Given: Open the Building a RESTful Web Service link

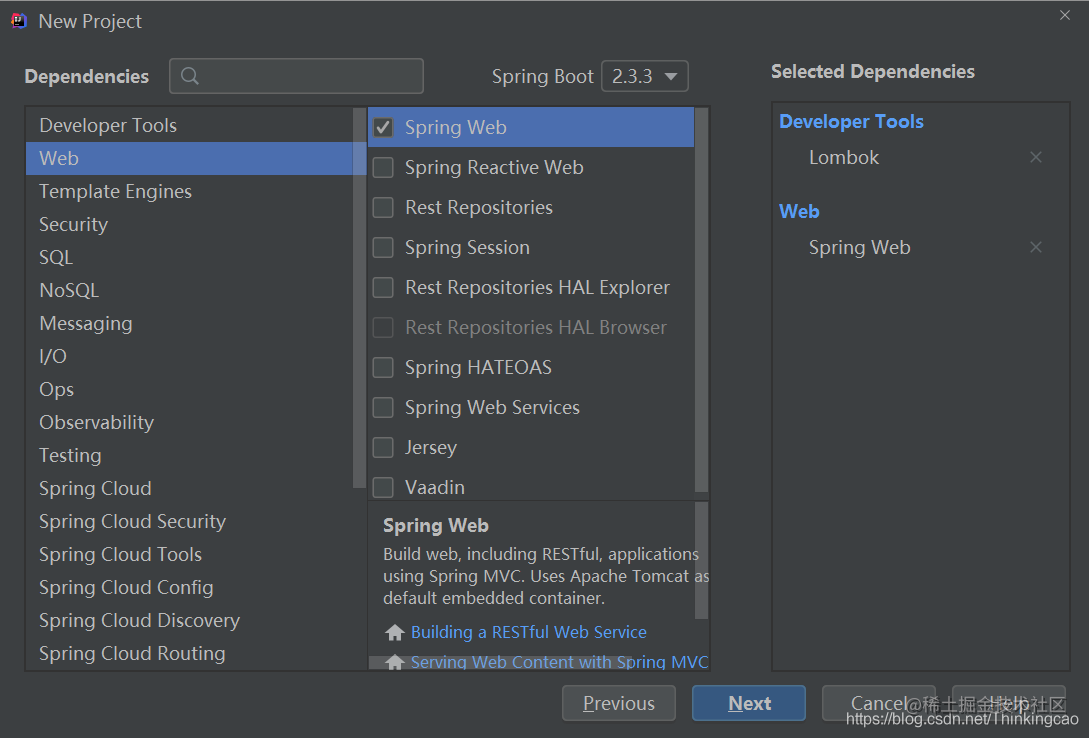Looking at the screenshot, I should pyautogui.click(x=527, y=632).
